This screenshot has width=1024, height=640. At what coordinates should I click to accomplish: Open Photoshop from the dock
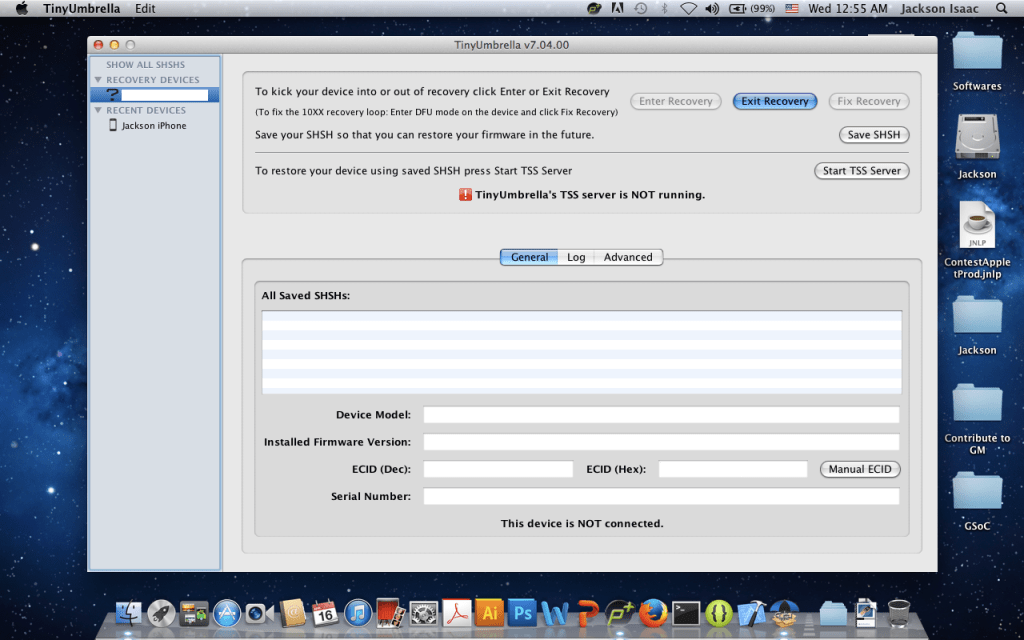click(x=521, y=612)
